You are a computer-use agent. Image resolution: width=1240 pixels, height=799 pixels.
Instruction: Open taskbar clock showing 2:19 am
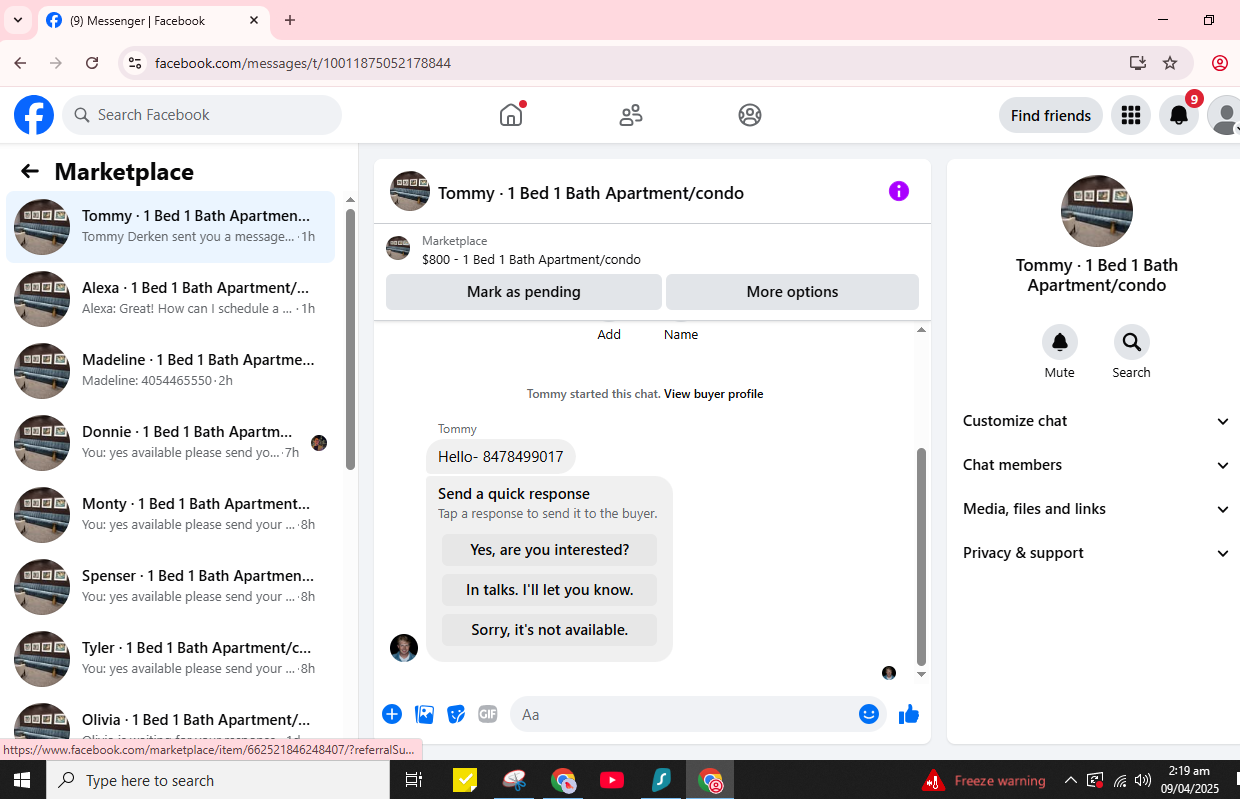1190,780
